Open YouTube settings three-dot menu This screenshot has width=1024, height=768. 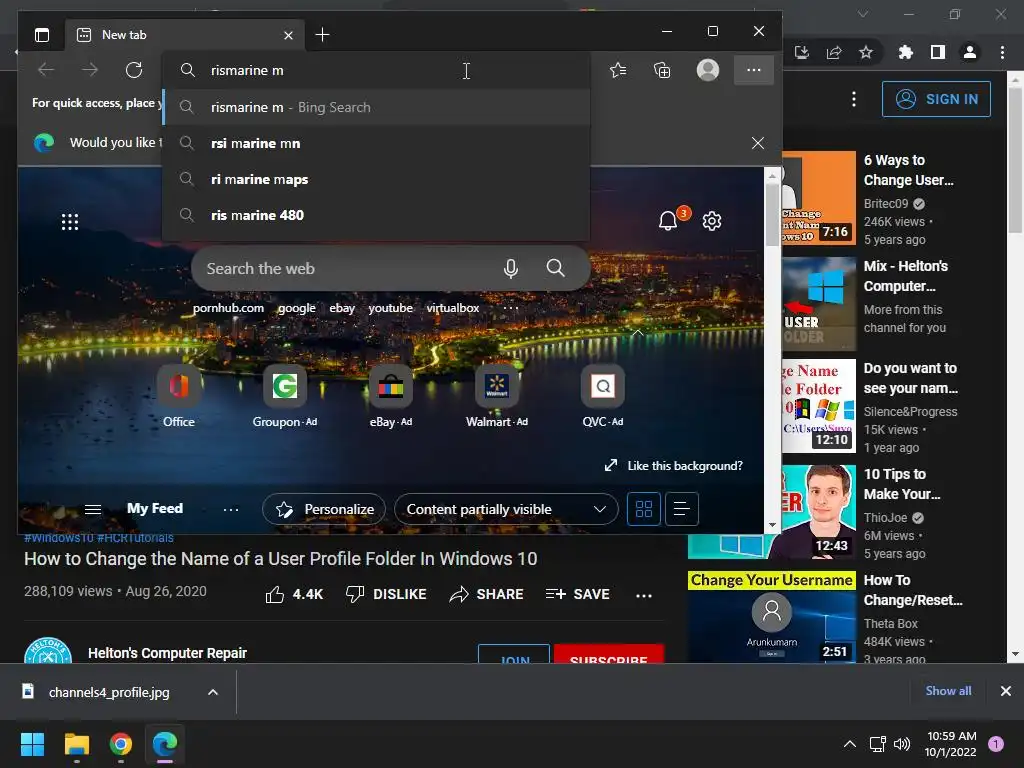click(x=854, y=99)
